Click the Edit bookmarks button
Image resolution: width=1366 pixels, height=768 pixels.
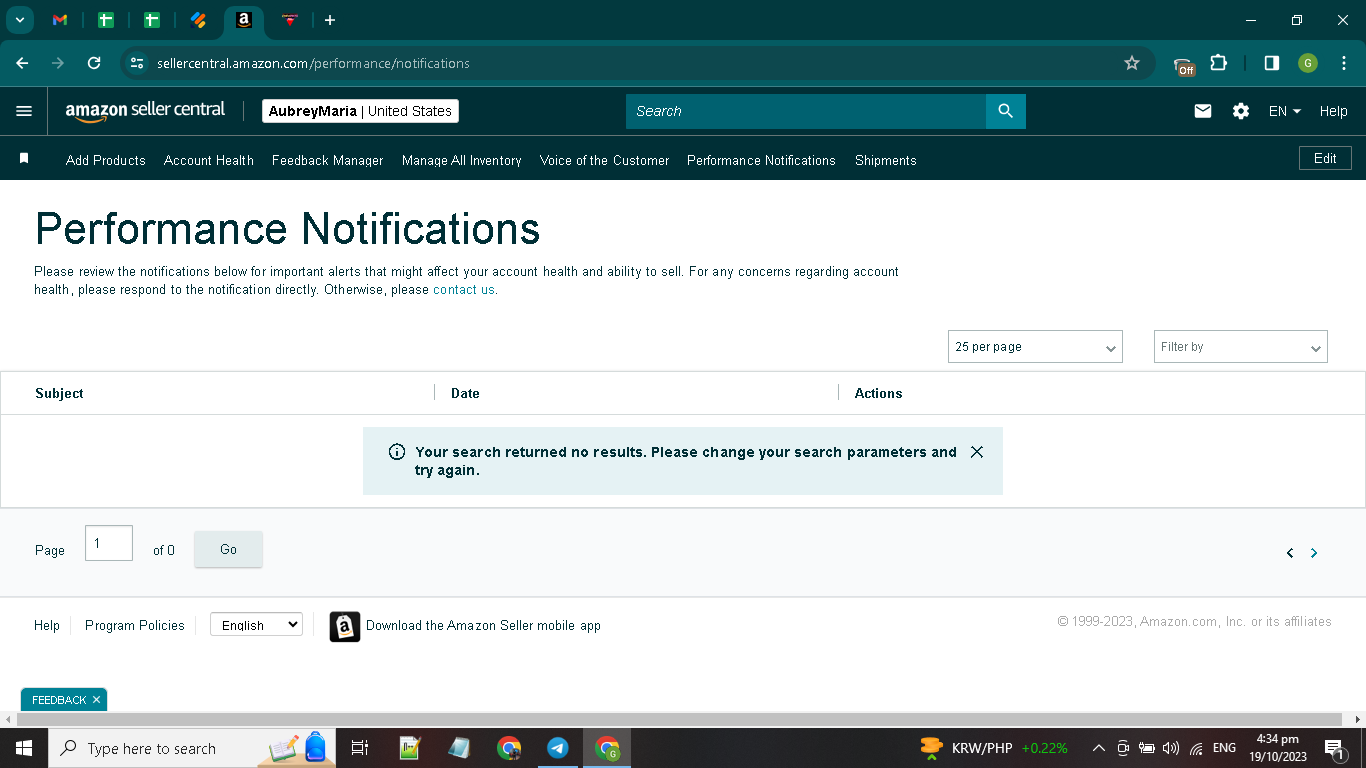coord(1325,158)
